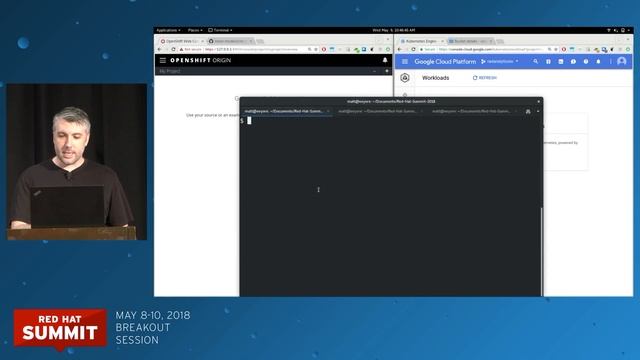Click the terminal new tab icon
This screenshot has width=640, height=360.
[x=528, y=111]
